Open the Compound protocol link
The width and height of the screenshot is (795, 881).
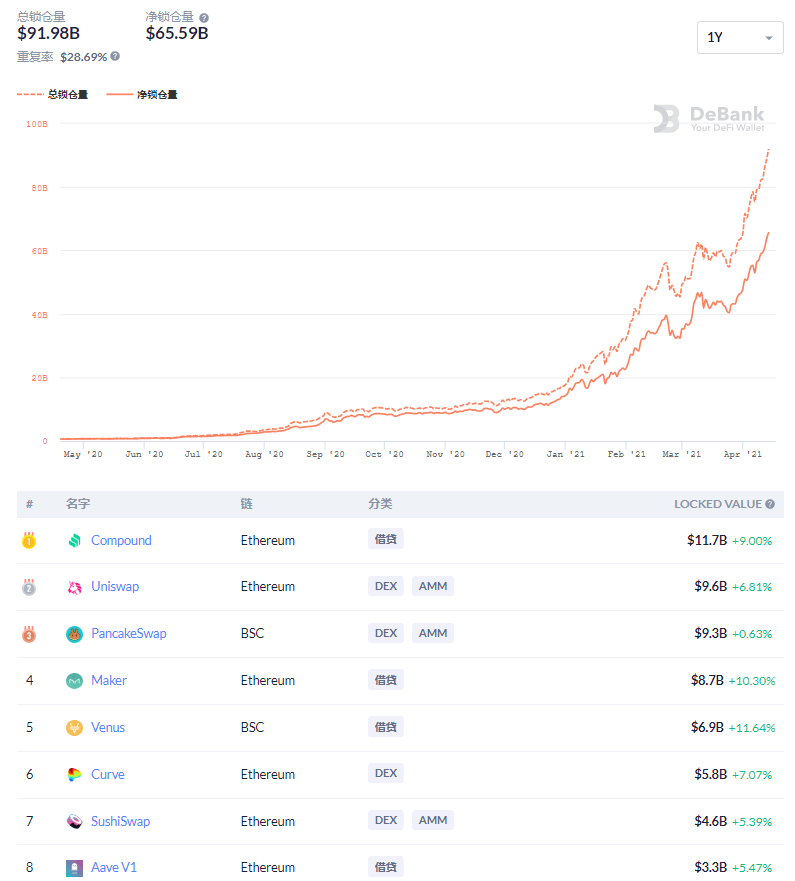tap(121, 541)
